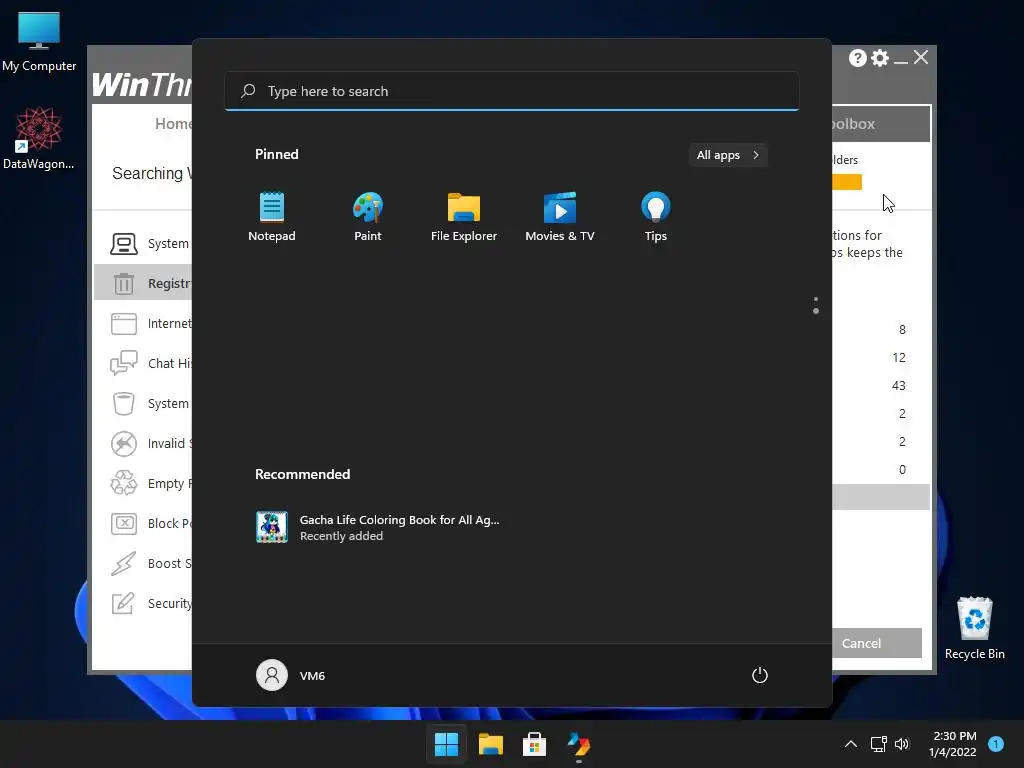Cancel the WinThruster scan
Viewport: 1024px width, 768px height.
(877, 643)
